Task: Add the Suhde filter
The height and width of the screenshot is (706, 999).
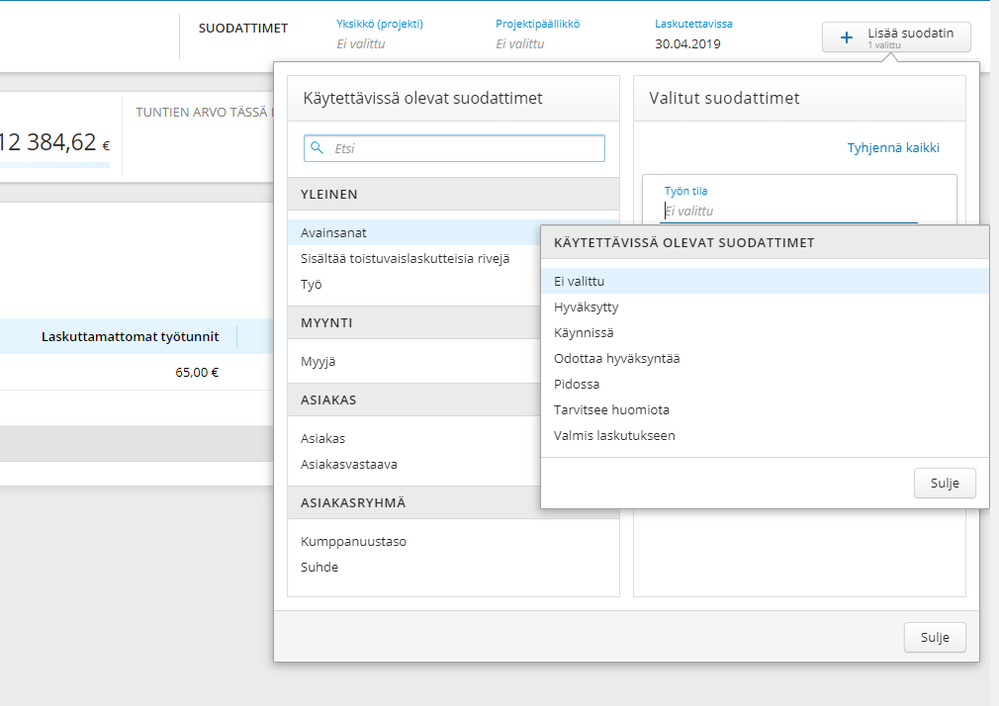Action: [x=453, y=567]
